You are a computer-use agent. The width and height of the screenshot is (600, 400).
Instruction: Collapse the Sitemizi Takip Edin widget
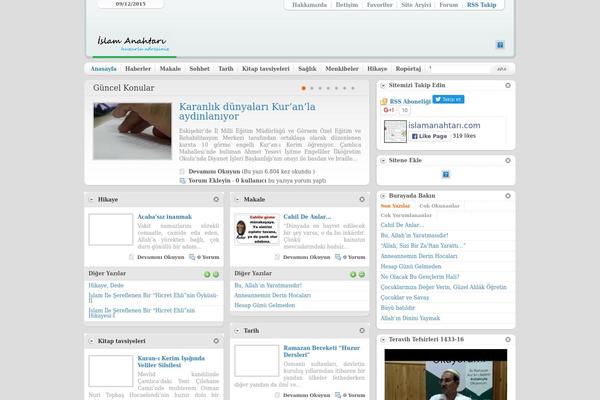point(383,85)
